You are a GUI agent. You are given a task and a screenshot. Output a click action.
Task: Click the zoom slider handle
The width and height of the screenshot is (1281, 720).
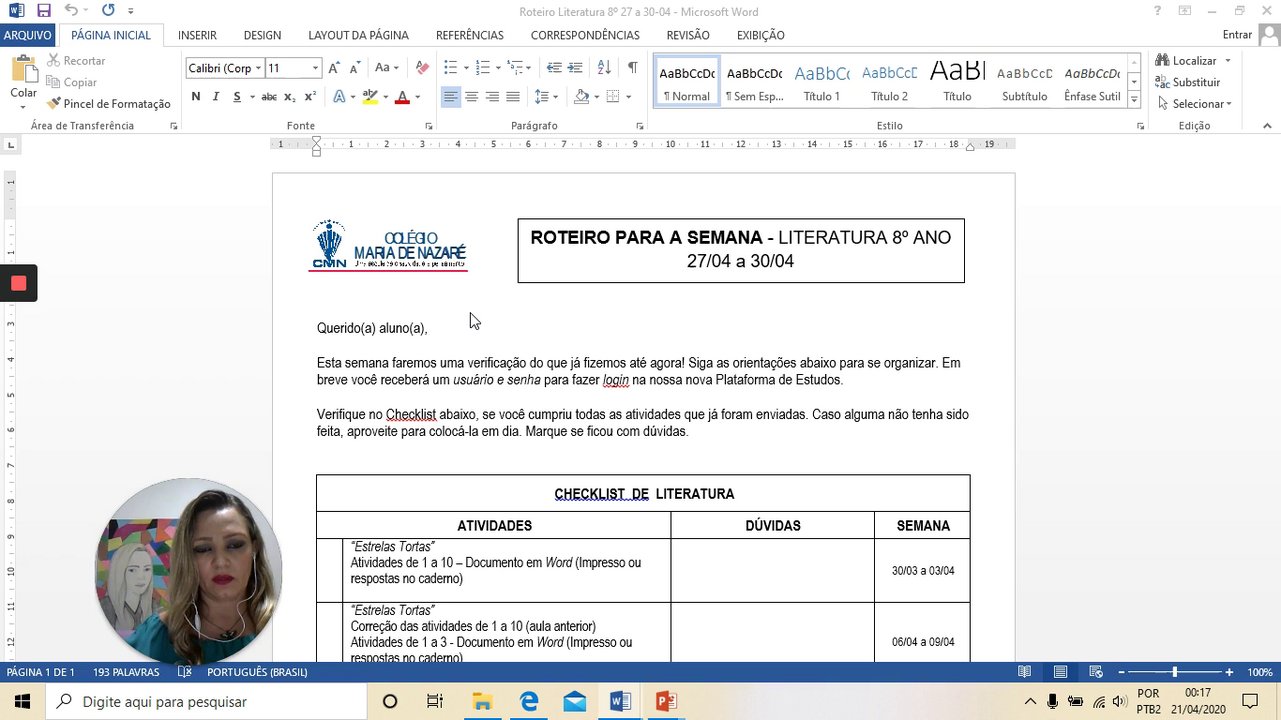coord(1174,672)
